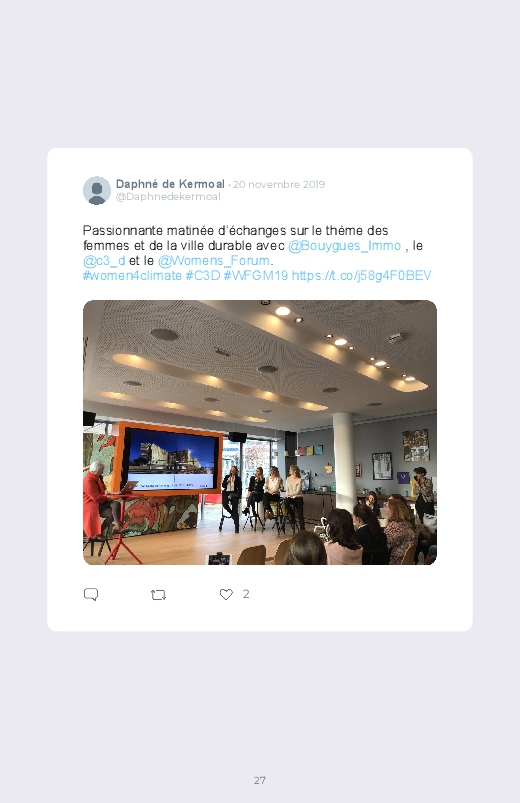Click the woman in red coat in photo

coord(97,501)
